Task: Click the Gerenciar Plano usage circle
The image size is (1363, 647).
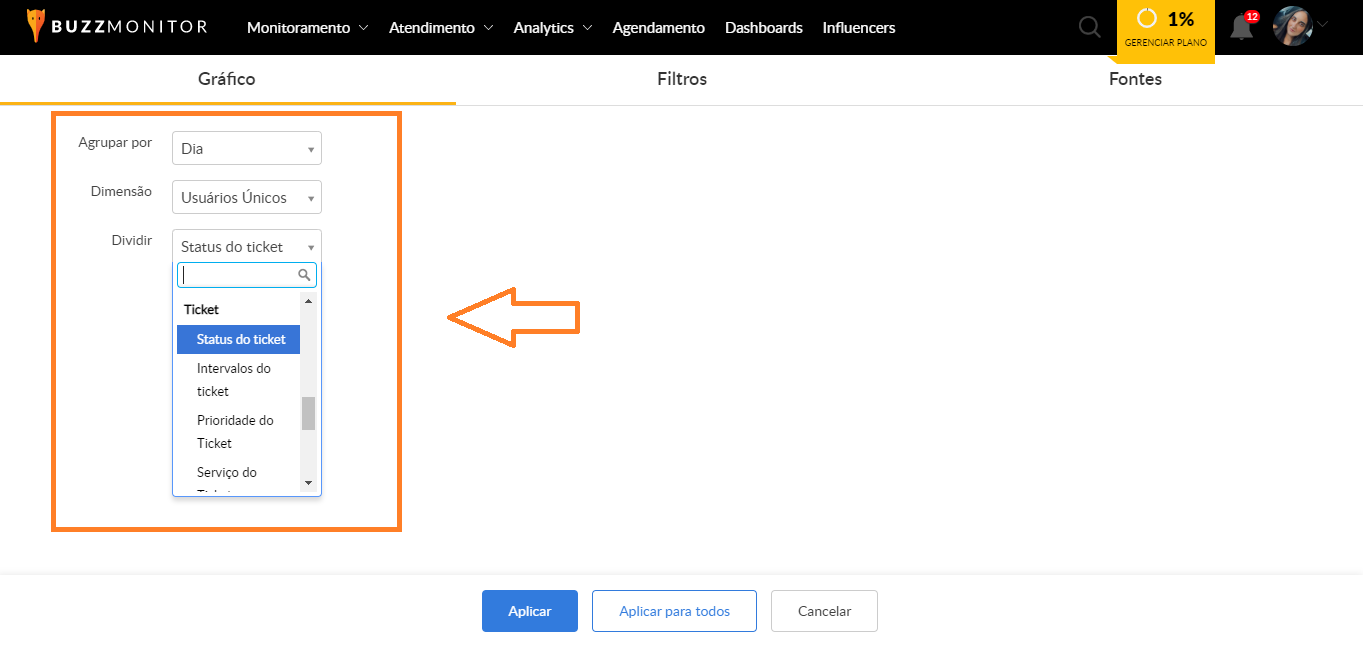Action: [x=1147, y=19]
